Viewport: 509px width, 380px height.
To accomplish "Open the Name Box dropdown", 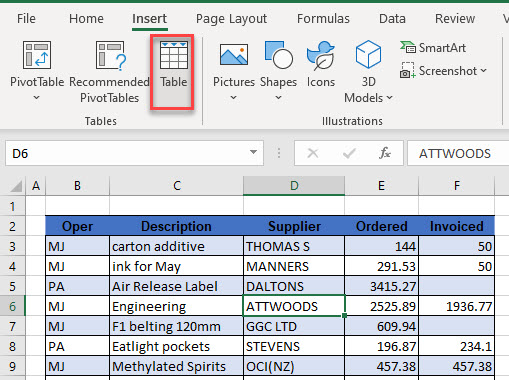I will (x=253, y=152).
